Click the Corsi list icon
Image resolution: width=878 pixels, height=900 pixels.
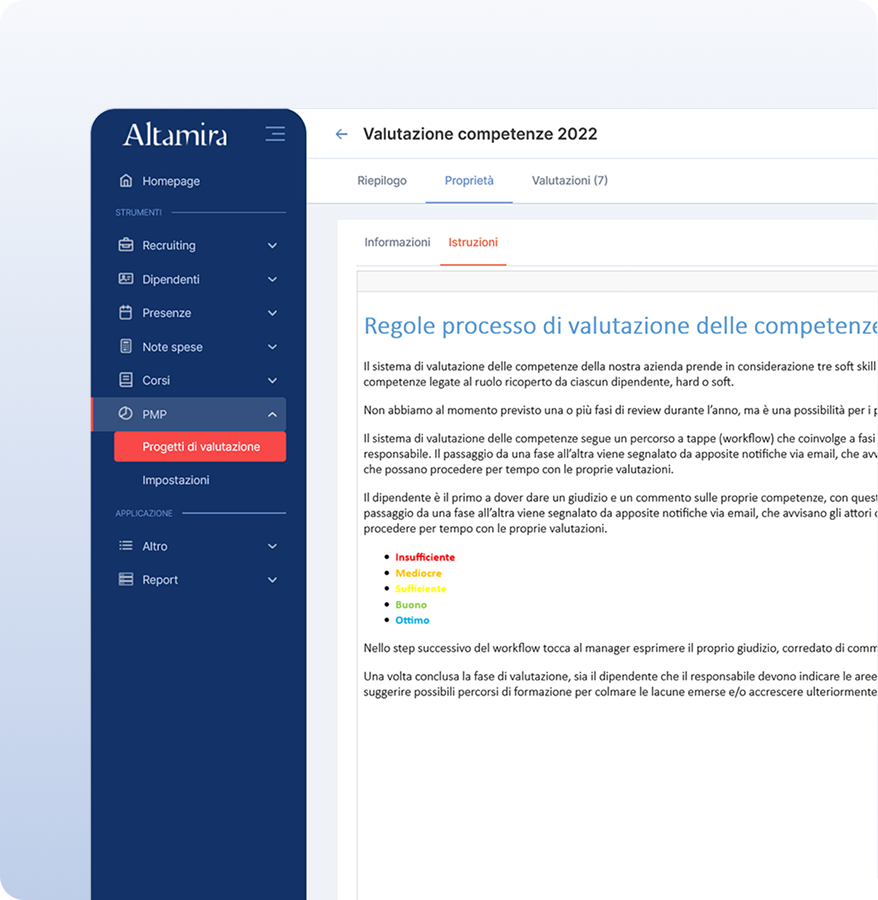(x=125, y=380)
